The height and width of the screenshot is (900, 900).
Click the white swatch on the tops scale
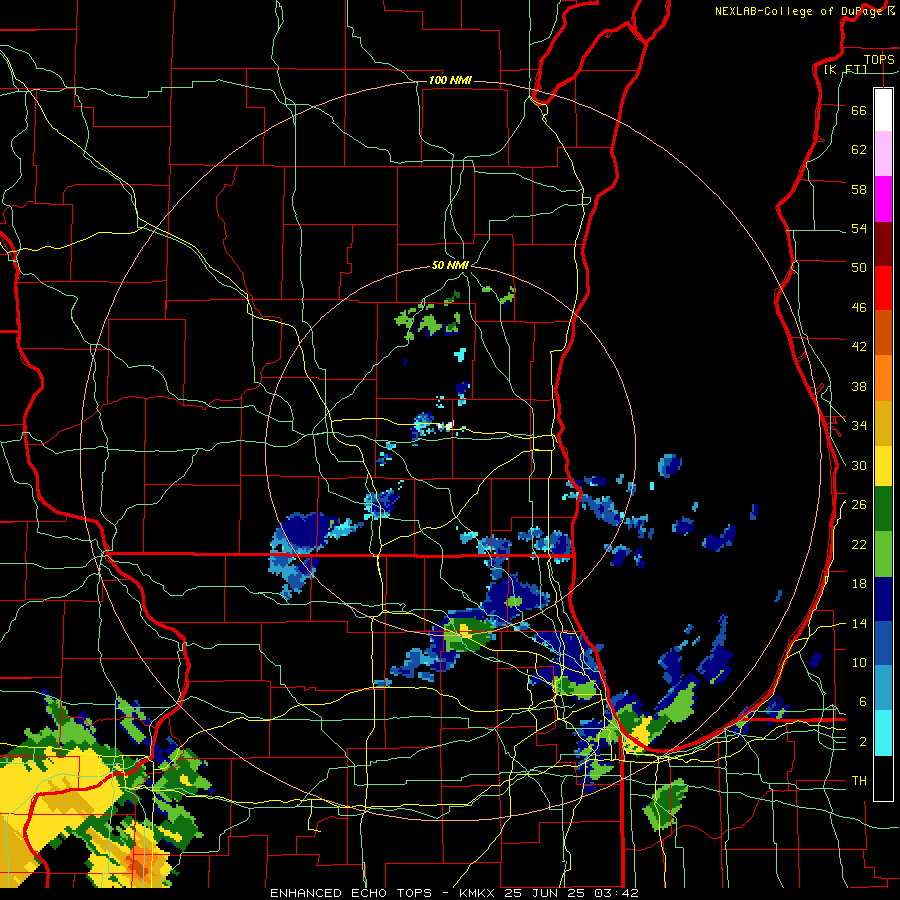point(883,110)
